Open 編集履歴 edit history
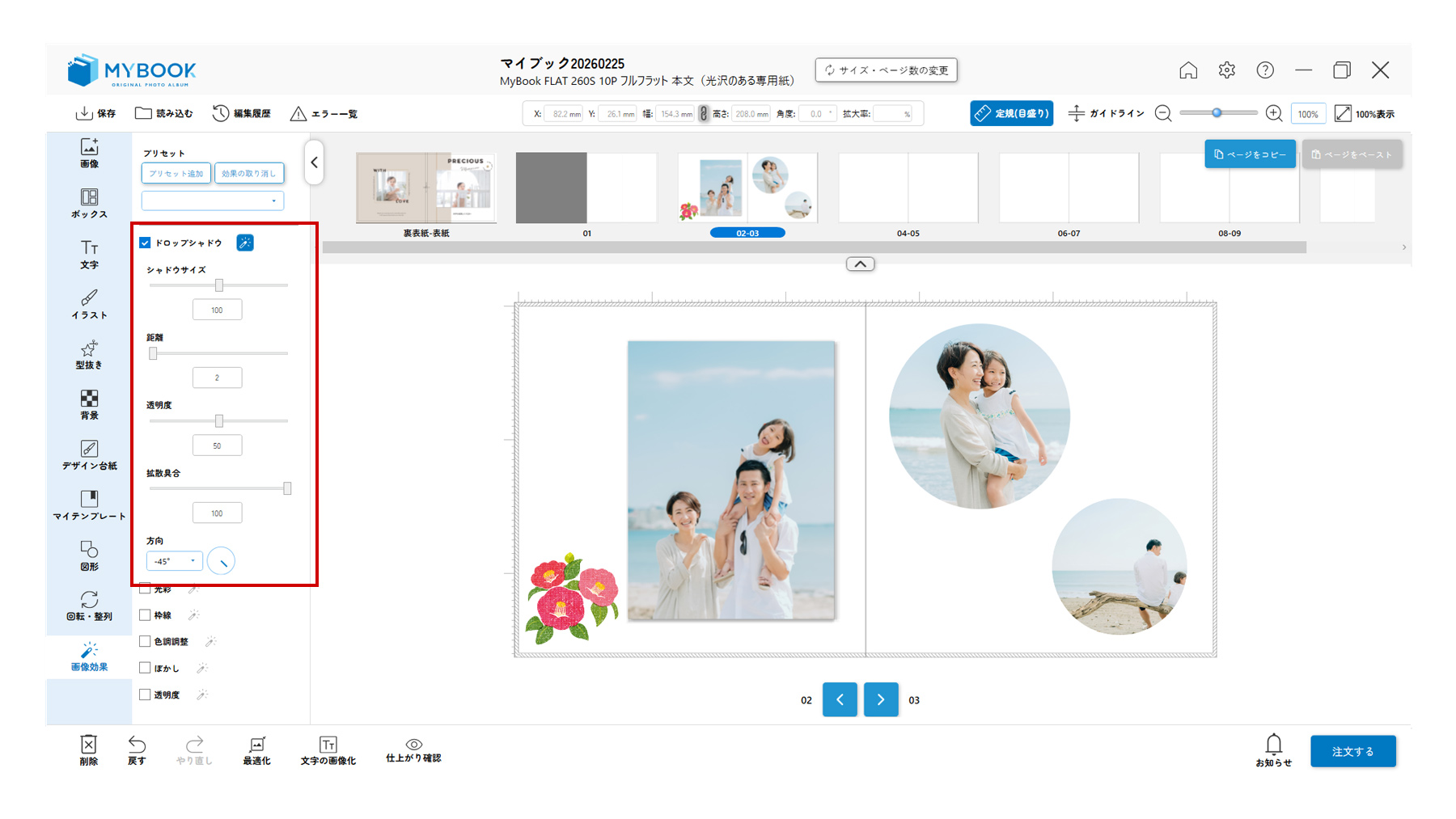Image resolution: width=1456 pixels, height=819 pixels. pyautogui.click(x=241, y=114)
